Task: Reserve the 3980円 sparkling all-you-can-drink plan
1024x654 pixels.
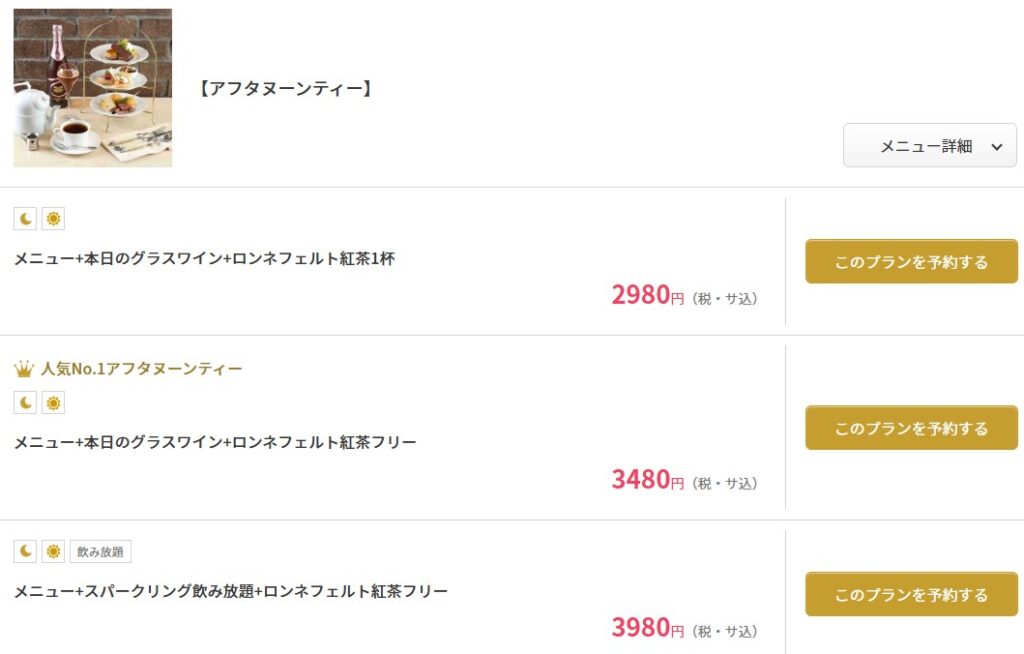Action: point(911,594)
